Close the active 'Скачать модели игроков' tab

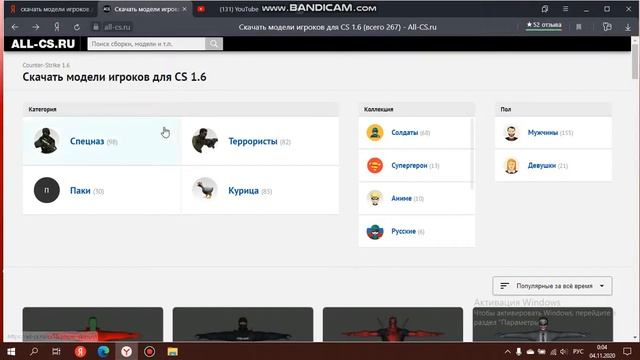click(x=184, y=9)
